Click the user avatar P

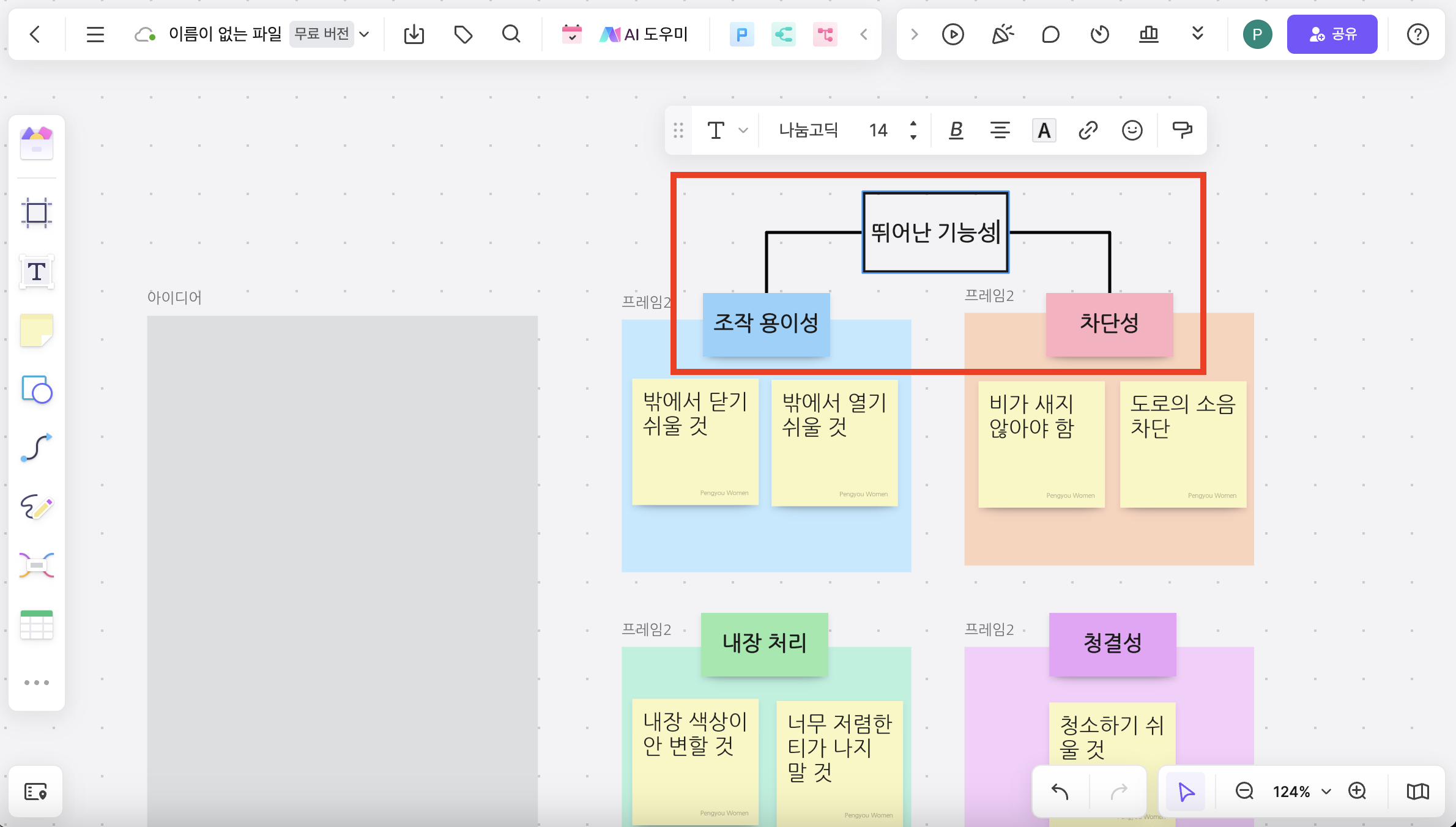coord(1257,34)
